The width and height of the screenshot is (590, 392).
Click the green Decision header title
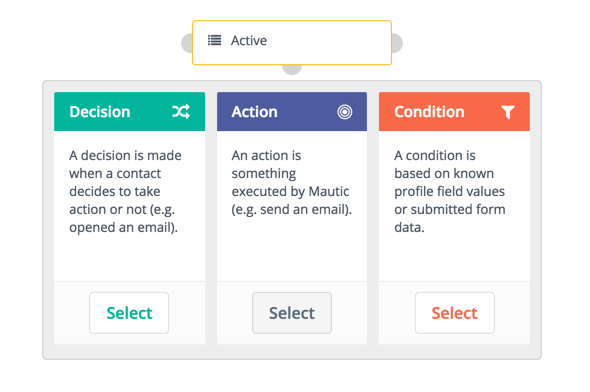(x=100, y=112)
